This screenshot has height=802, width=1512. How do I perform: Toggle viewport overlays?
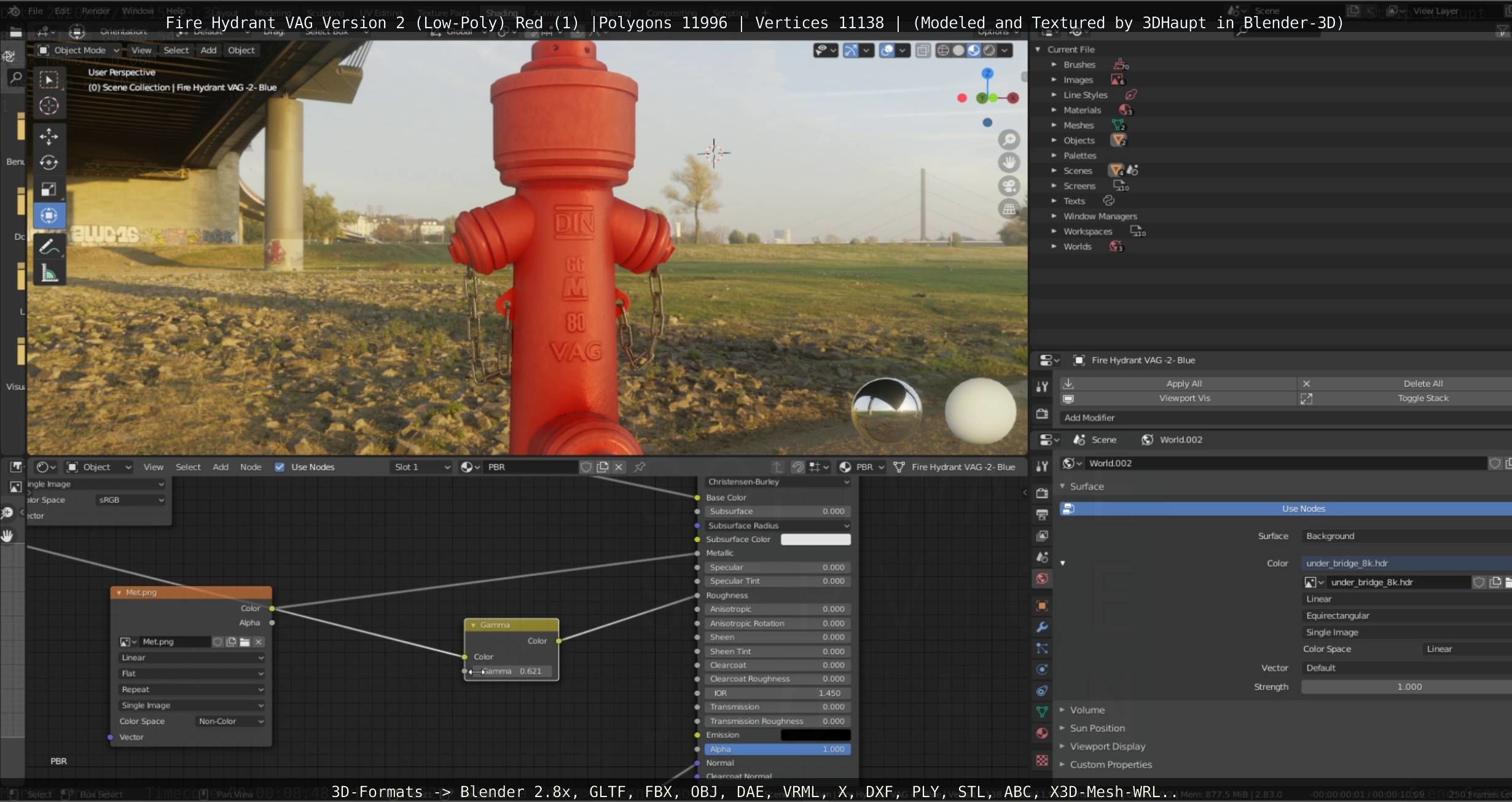887,50
